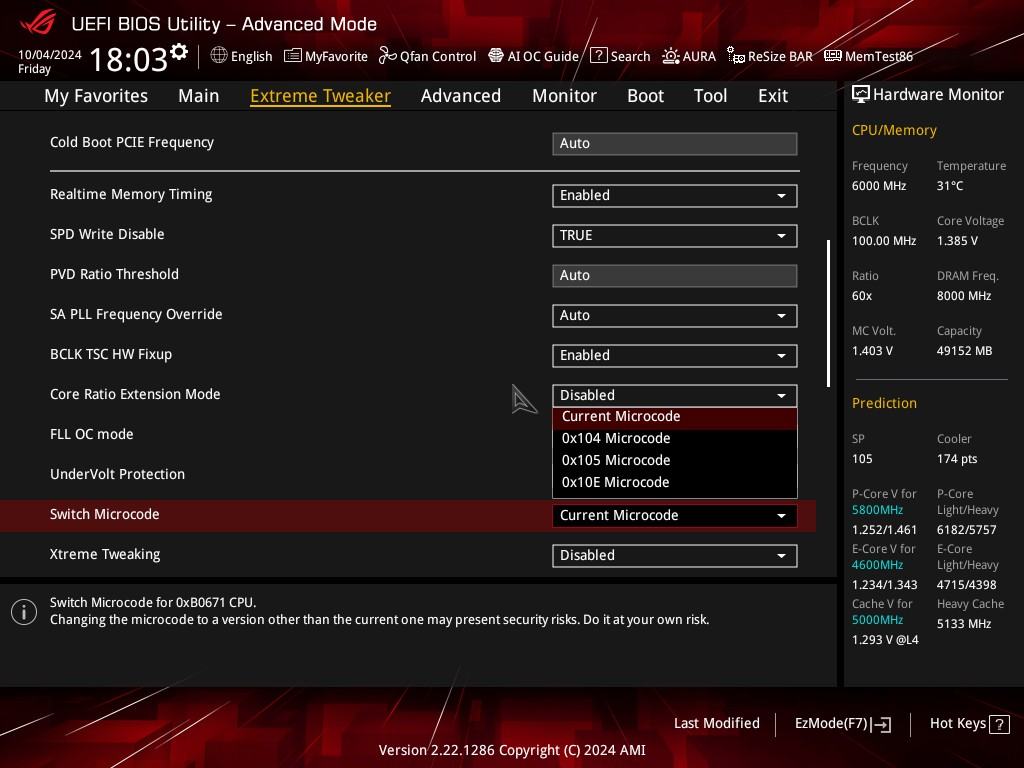1024x768 pixels.
Task: Click the EzMode exit arrow icon
Action: click(881, 724)
